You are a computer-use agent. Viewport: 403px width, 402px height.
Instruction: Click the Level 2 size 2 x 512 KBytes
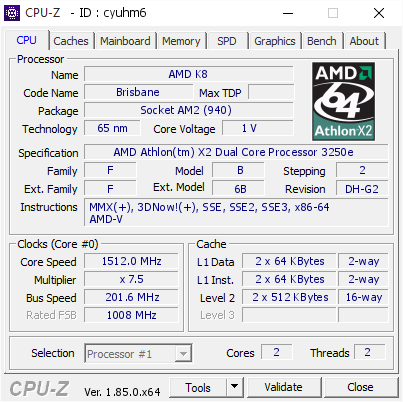[289, 297]
